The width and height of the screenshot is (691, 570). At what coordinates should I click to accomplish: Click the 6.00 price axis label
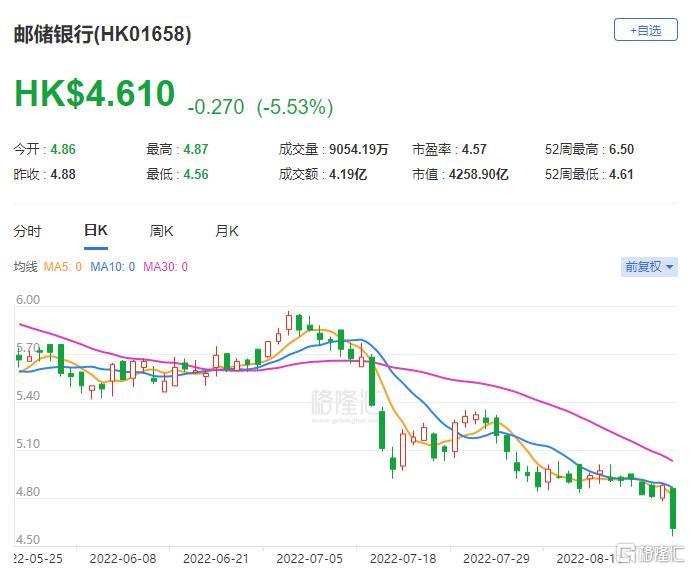coord(28,300)
